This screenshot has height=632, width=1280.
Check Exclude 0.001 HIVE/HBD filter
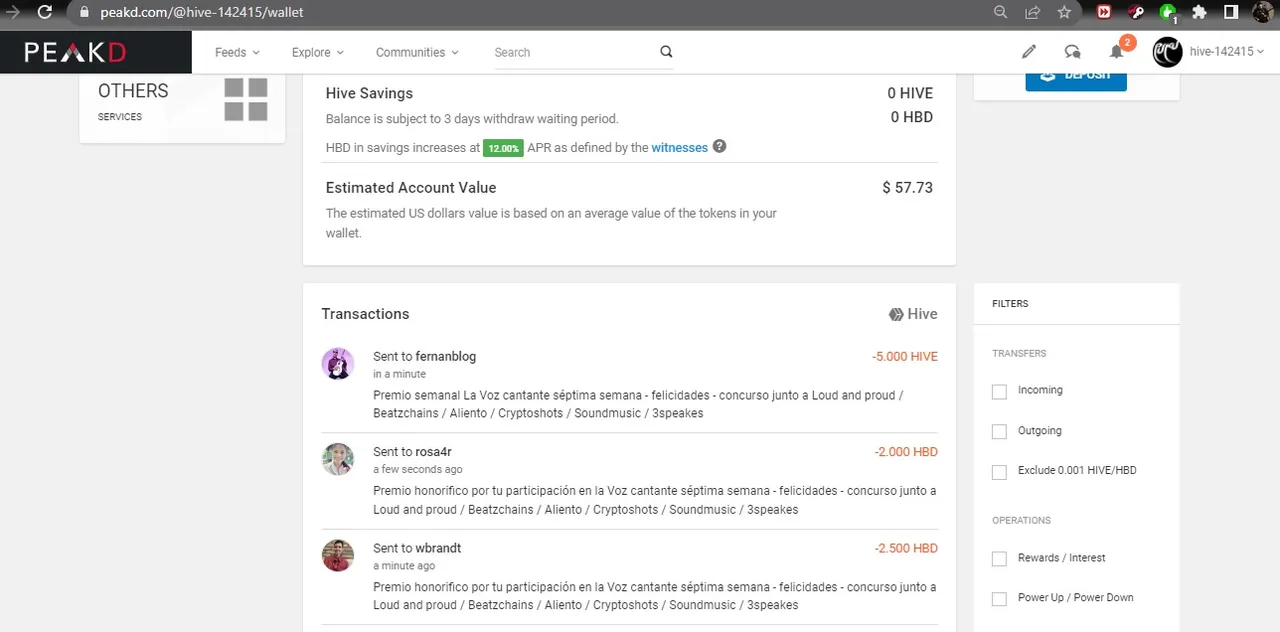pyautogui.click(x=999, y=472)
